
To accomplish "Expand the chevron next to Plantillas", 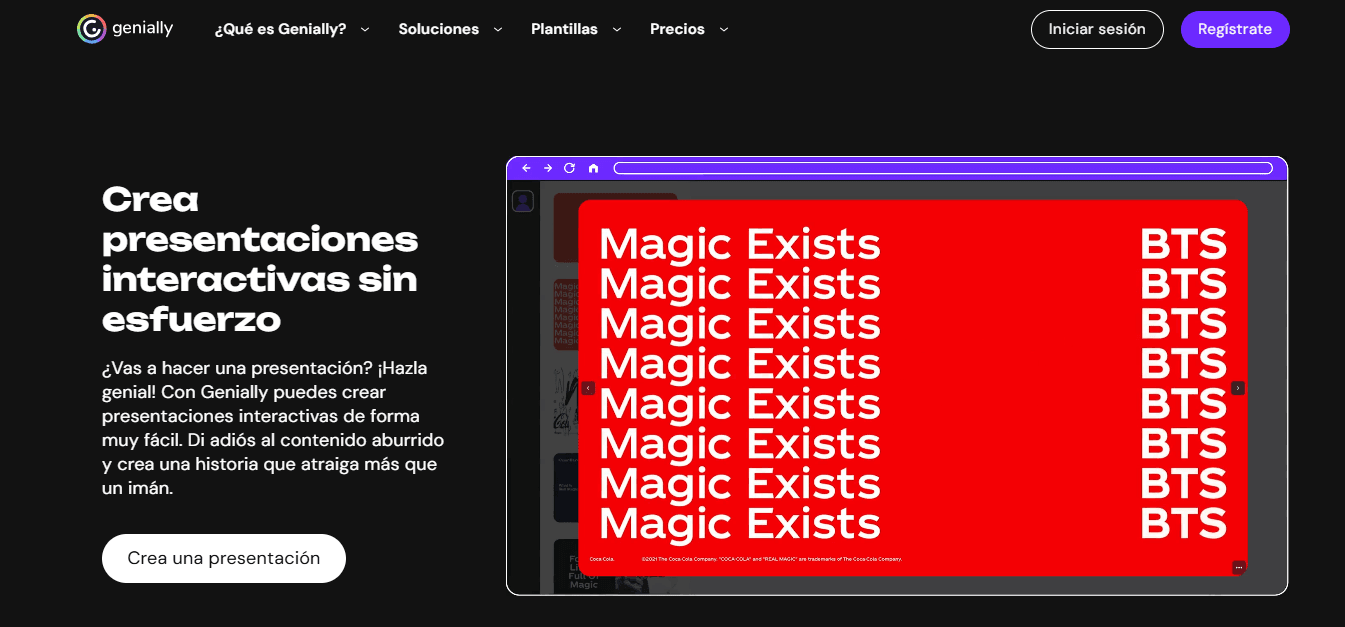I will coord(616,30).
